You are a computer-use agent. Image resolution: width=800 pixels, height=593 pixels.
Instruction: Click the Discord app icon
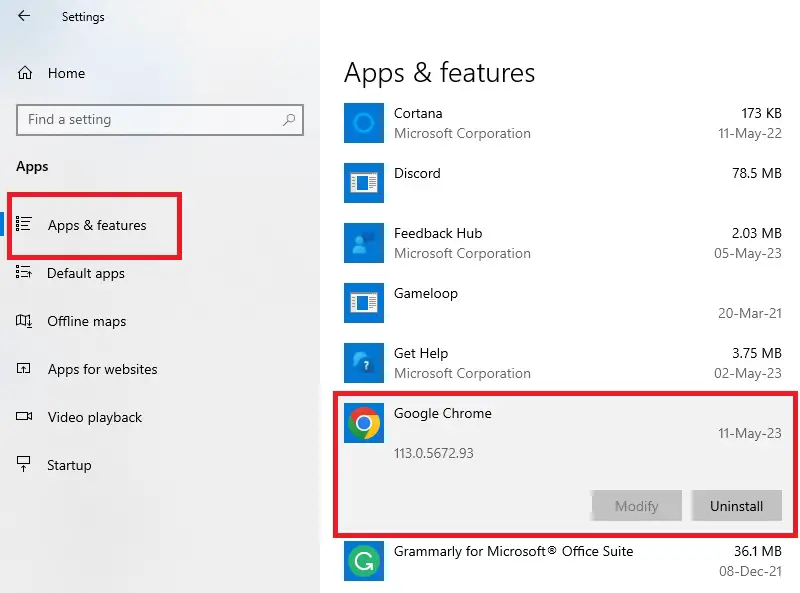point(364,183)
